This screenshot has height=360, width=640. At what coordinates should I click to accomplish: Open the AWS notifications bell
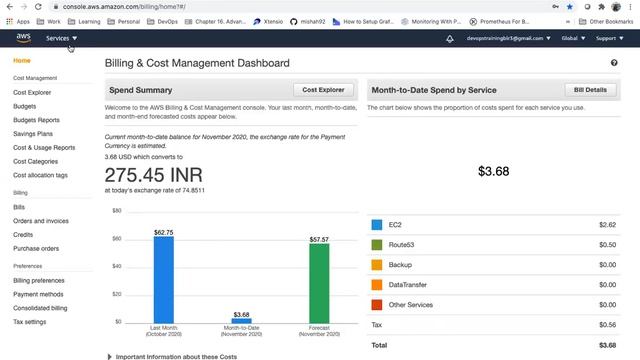point(450,39)
